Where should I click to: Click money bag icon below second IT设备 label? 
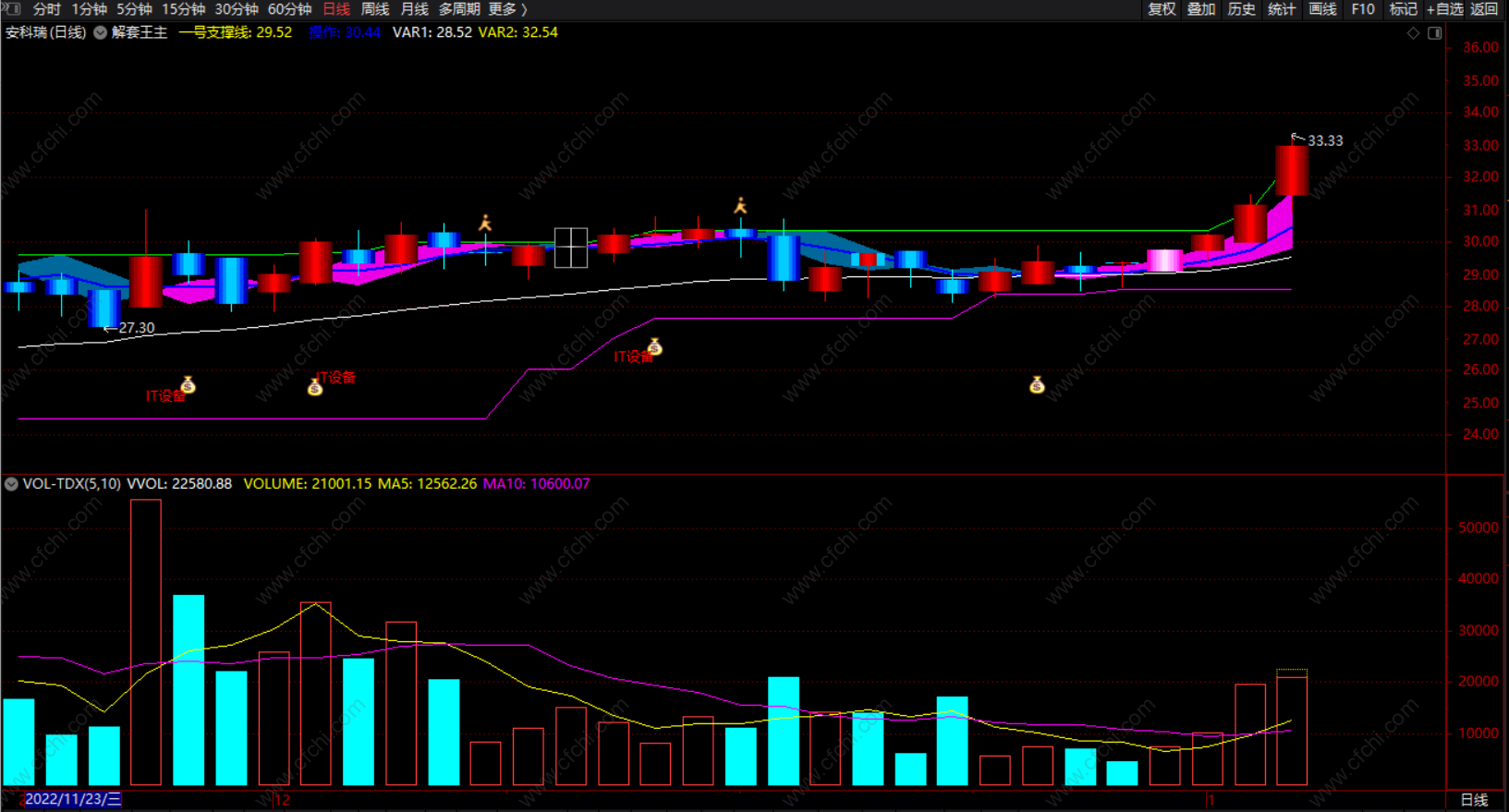pos(315,387)
